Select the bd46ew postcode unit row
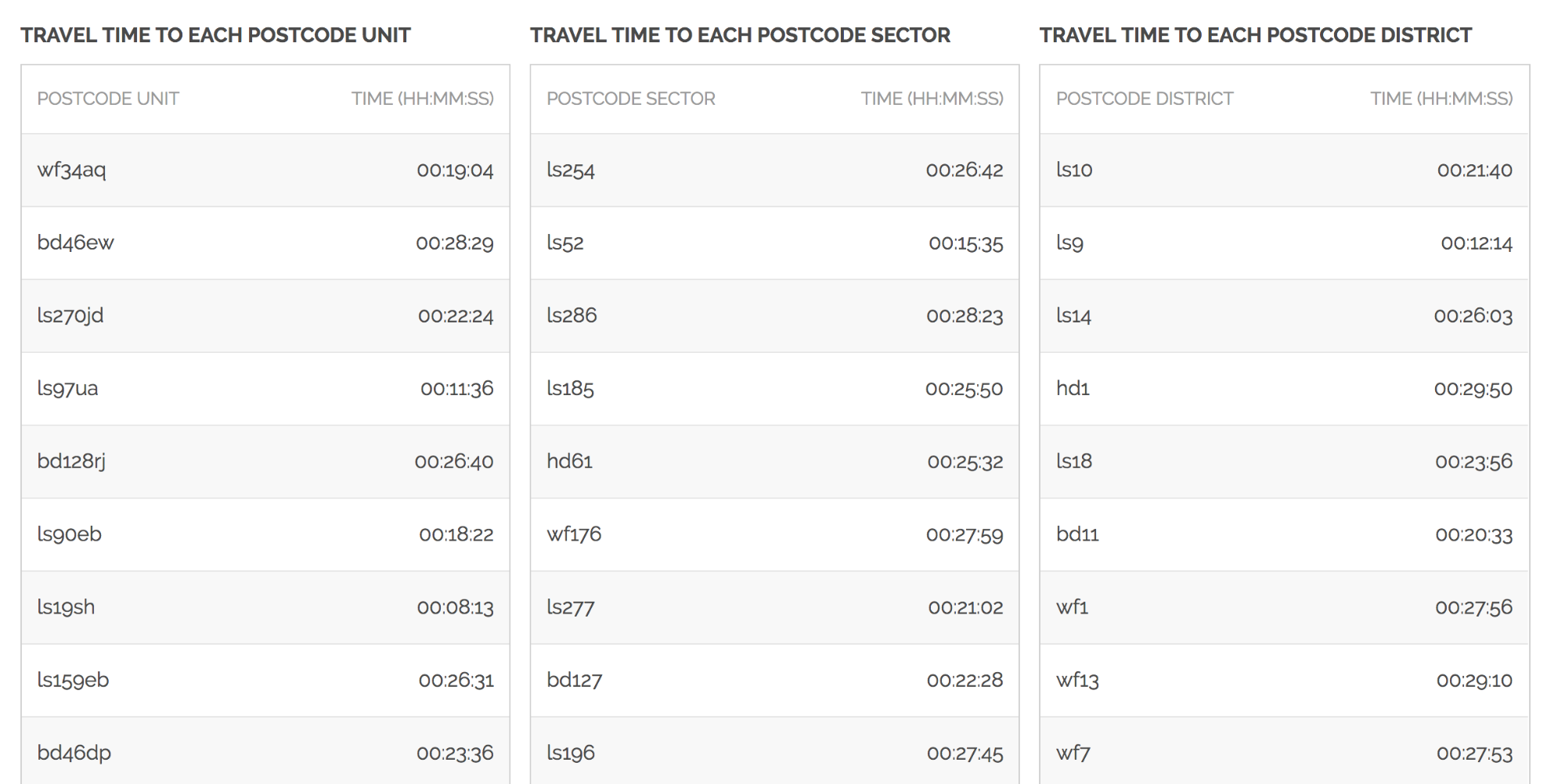Screen dimensions: 1565x784 (265, 243)
